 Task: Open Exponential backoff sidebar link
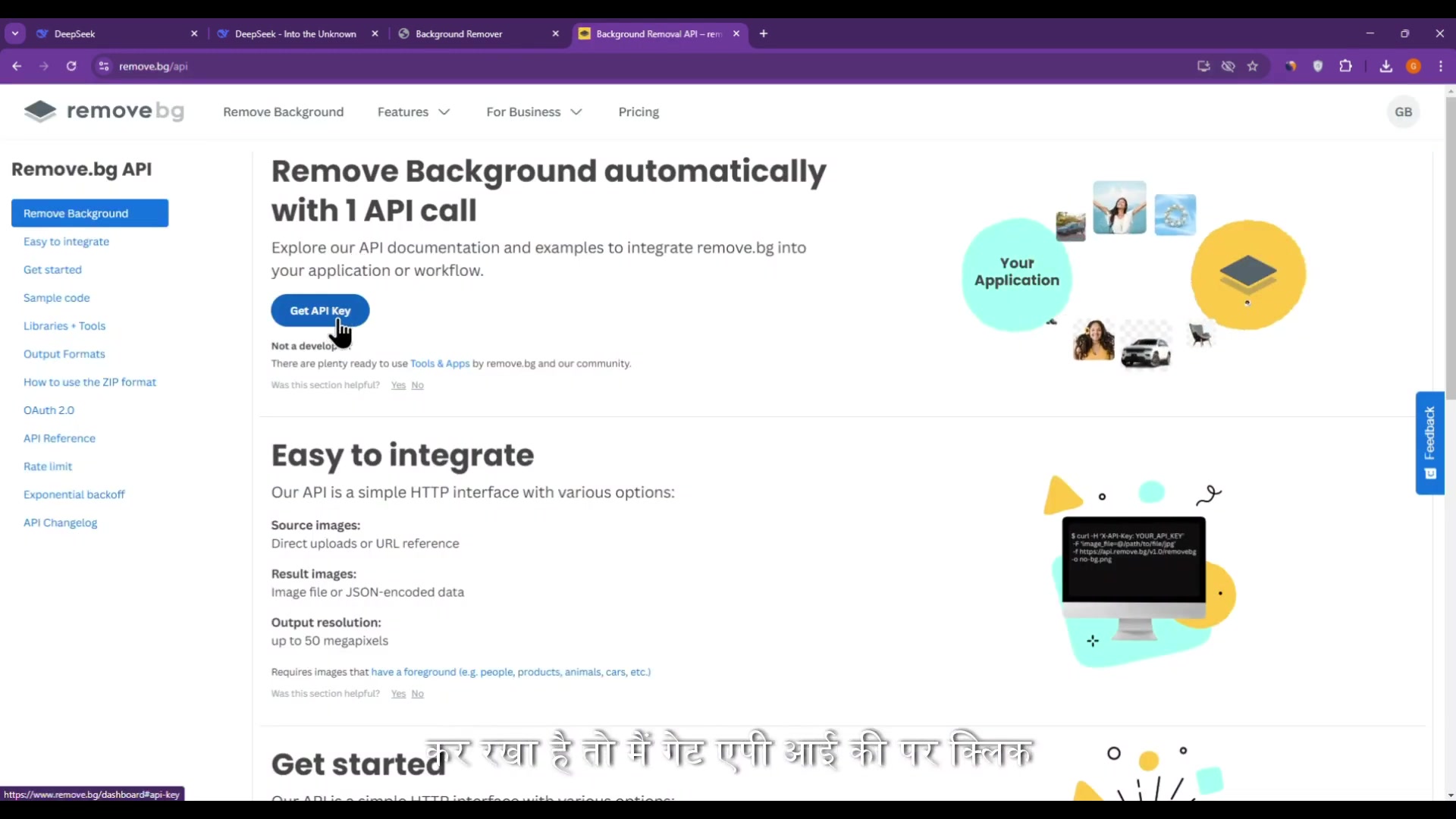[74, 494]
